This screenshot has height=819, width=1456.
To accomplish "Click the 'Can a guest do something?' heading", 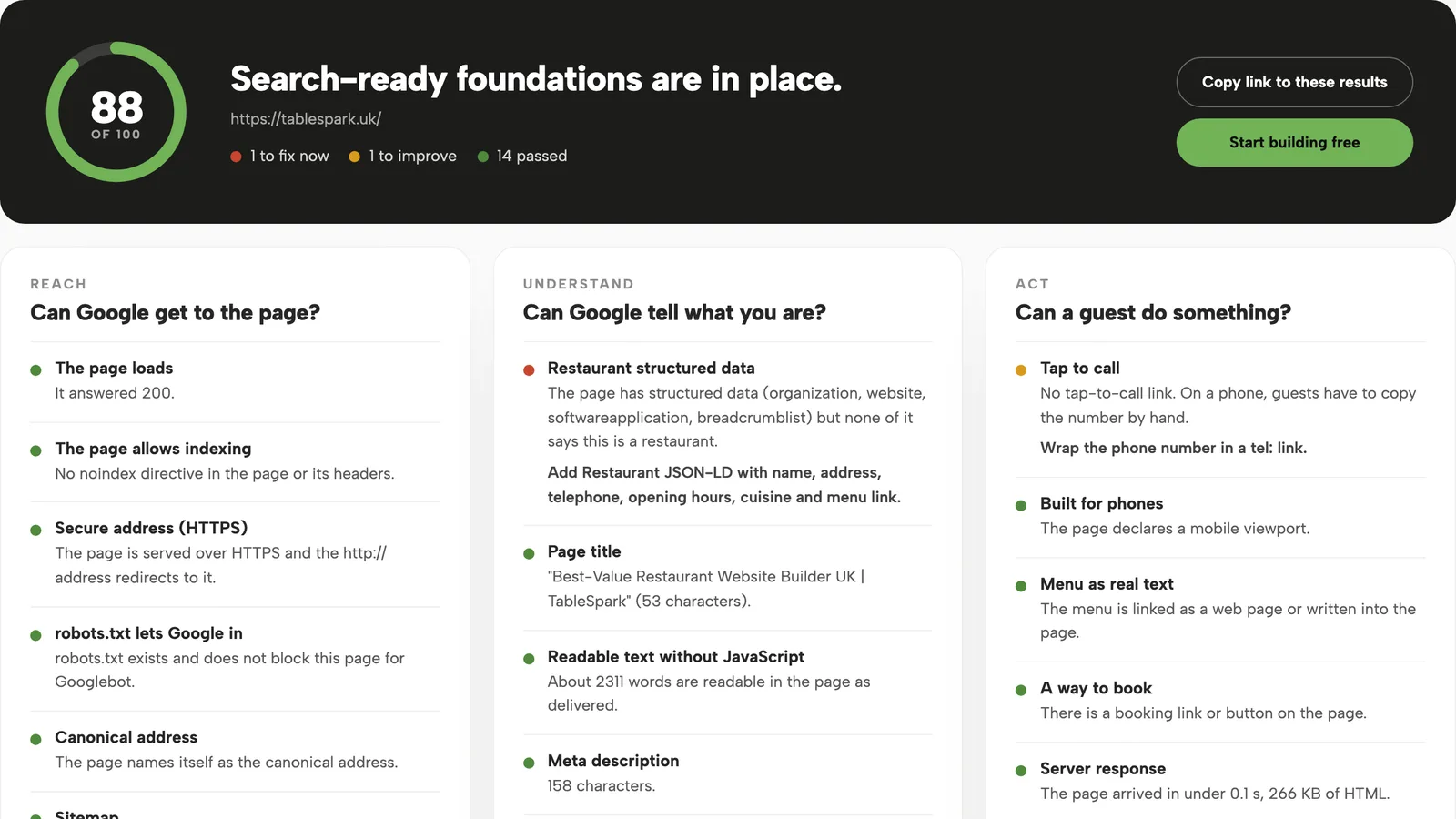I will click(x=1153, y=312).
